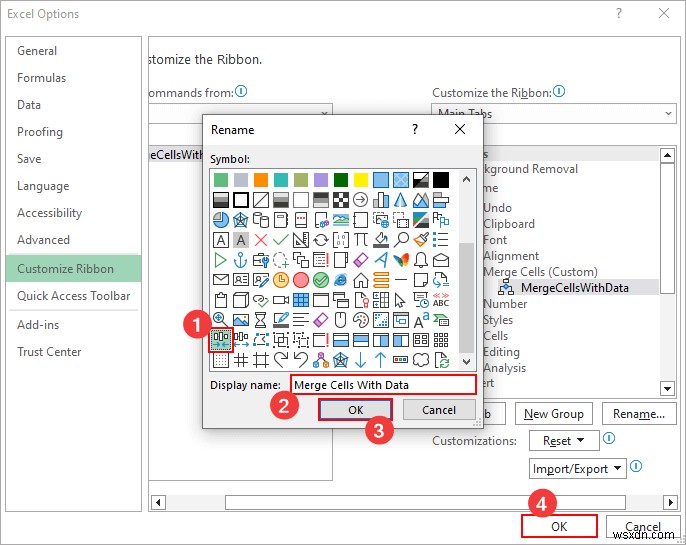
Task: Choose the circled right arrow symbol
Action: click(x=361, y=200)
